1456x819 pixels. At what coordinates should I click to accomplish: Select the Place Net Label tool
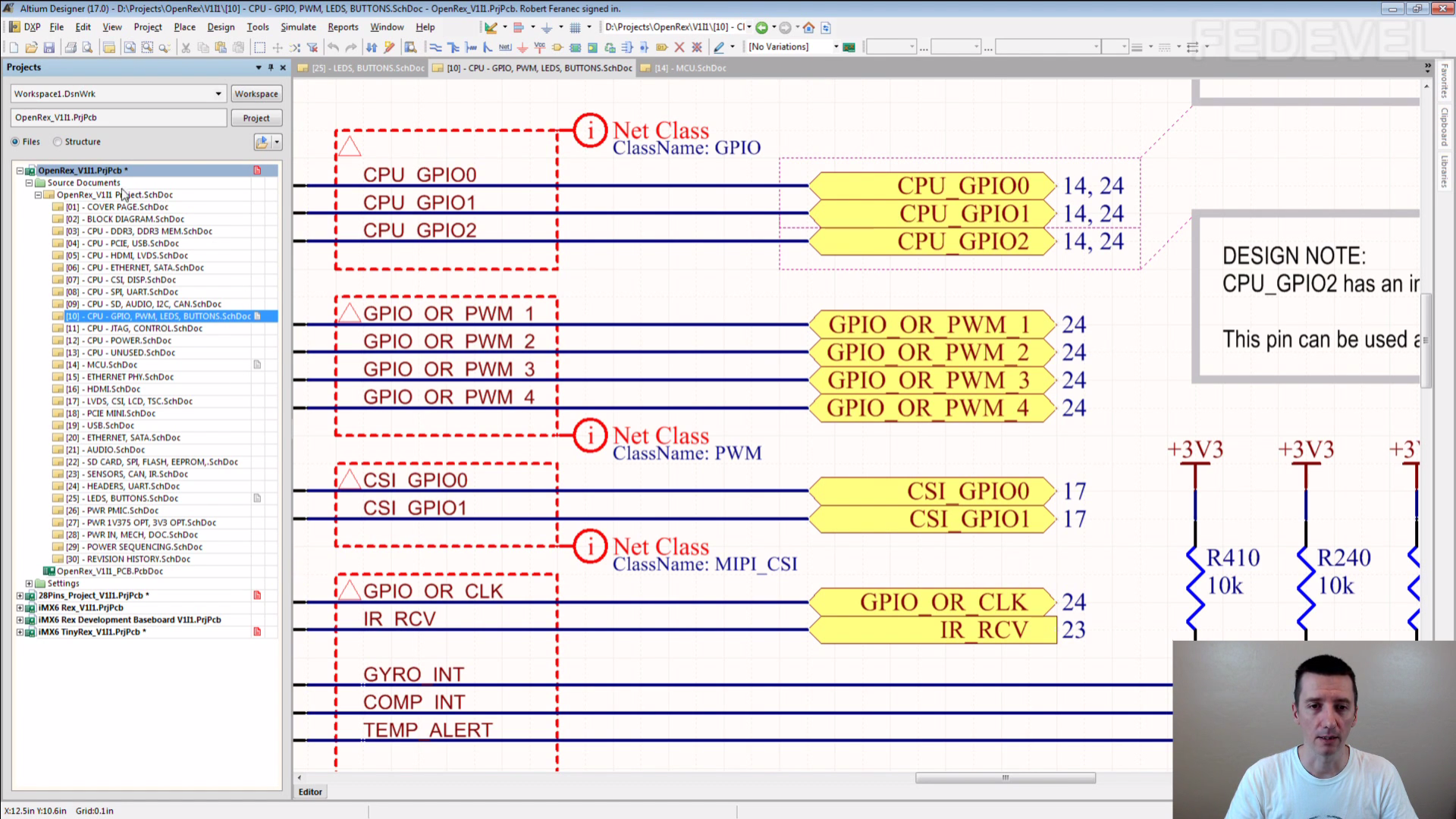click(505, 48)
